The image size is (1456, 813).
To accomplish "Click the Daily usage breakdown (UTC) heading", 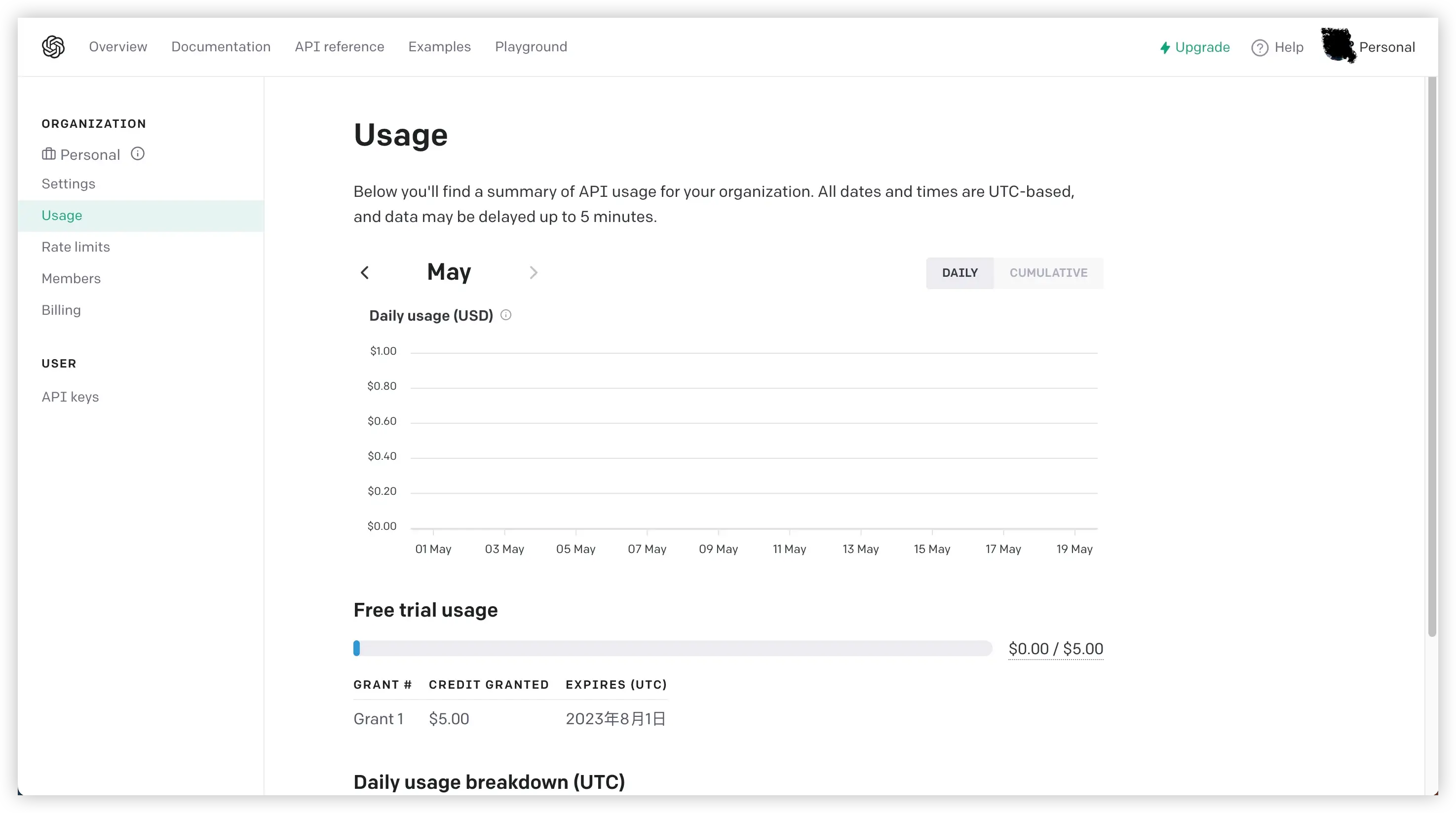I will 489,782.
